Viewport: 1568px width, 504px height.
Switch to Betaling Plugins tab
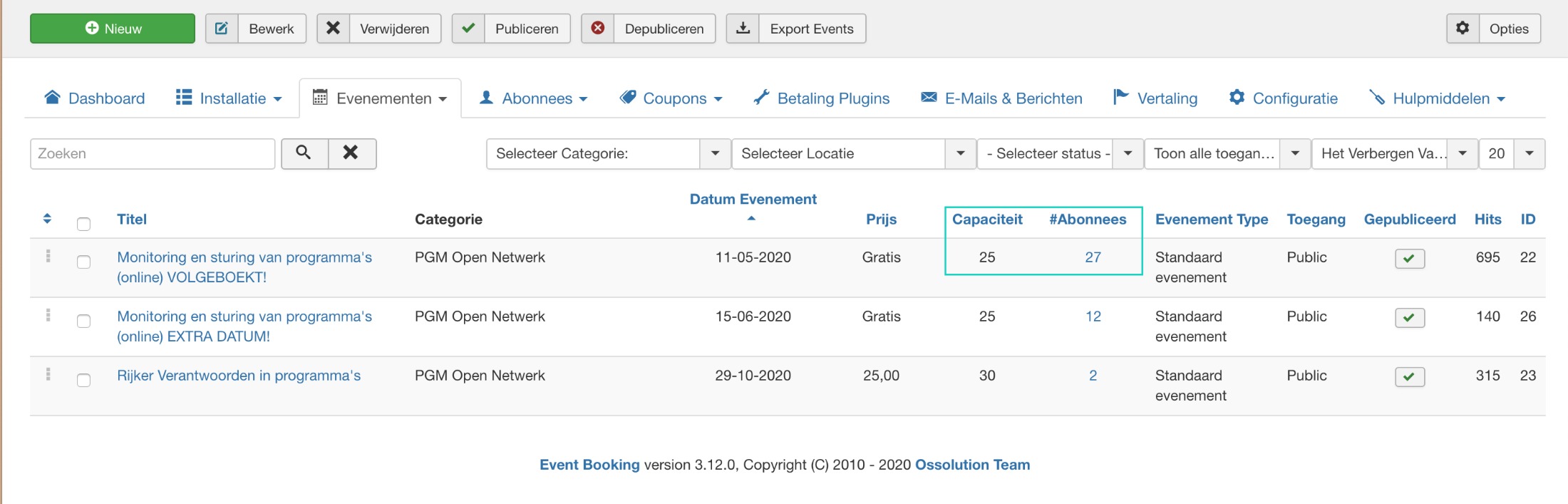[822, 98]
